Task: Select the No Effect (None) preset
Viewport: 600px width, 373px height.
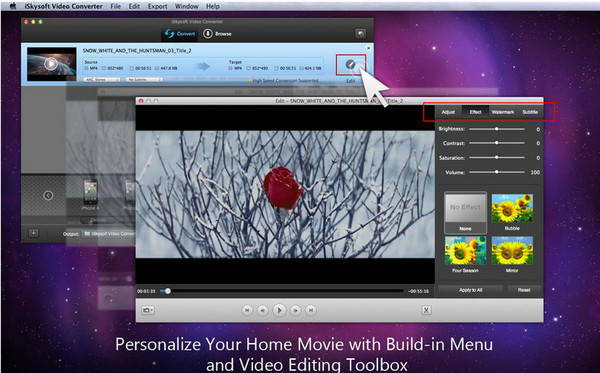Action: [465, 213]
